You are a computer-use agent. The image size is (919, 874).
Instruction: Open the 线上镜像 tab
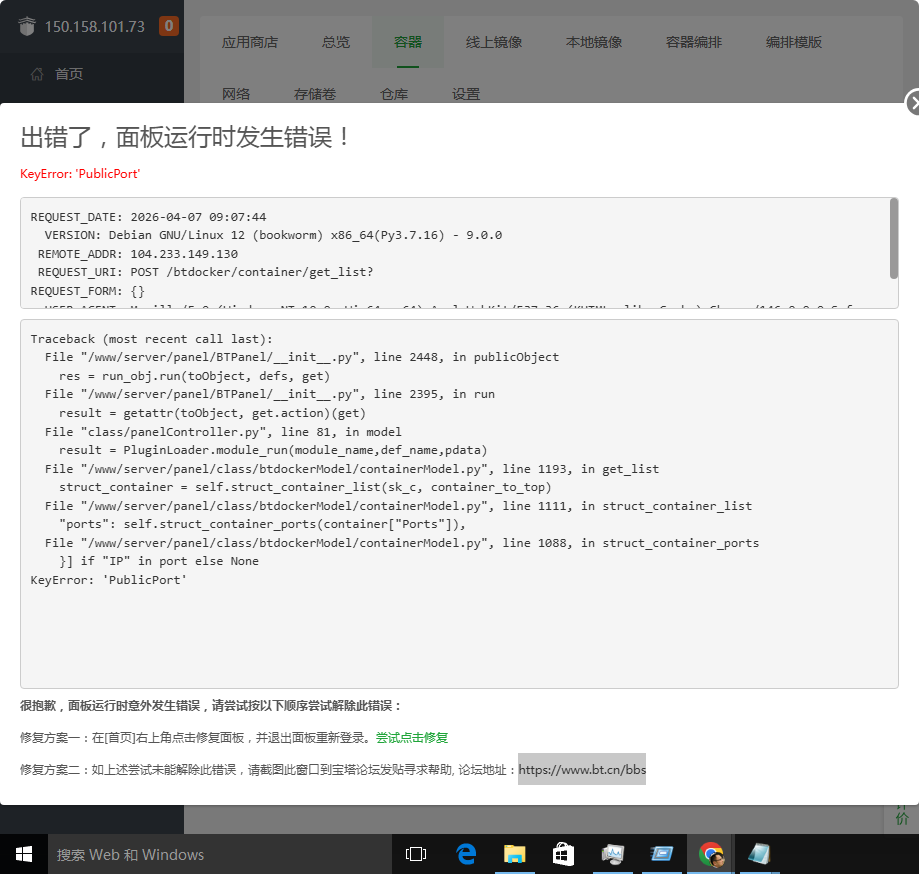[x=494, y=42]
